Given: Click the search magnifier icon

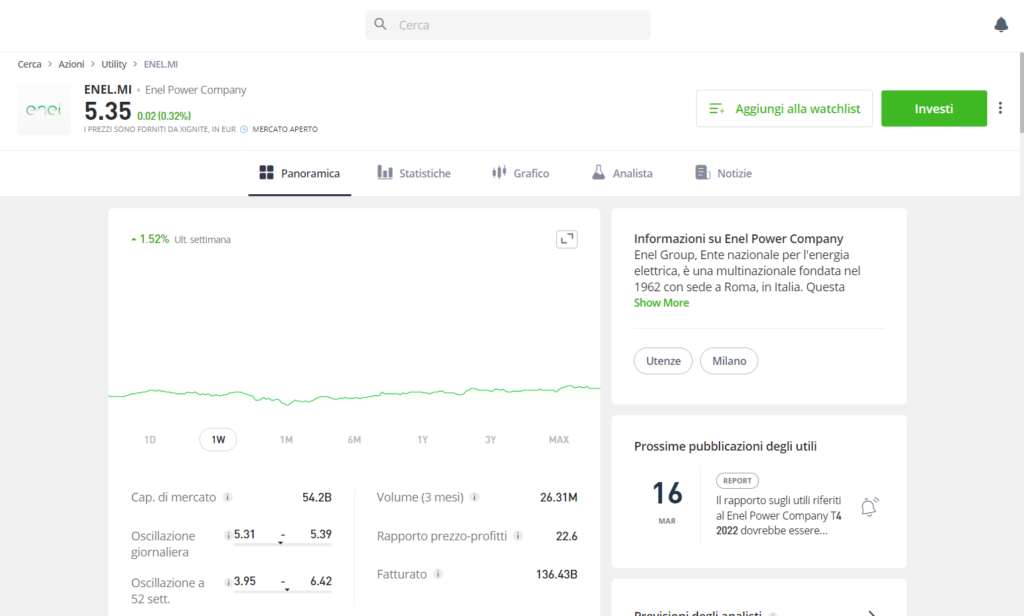Looking at the screenshot, I should pyautogui.click(x=380, y=24).
